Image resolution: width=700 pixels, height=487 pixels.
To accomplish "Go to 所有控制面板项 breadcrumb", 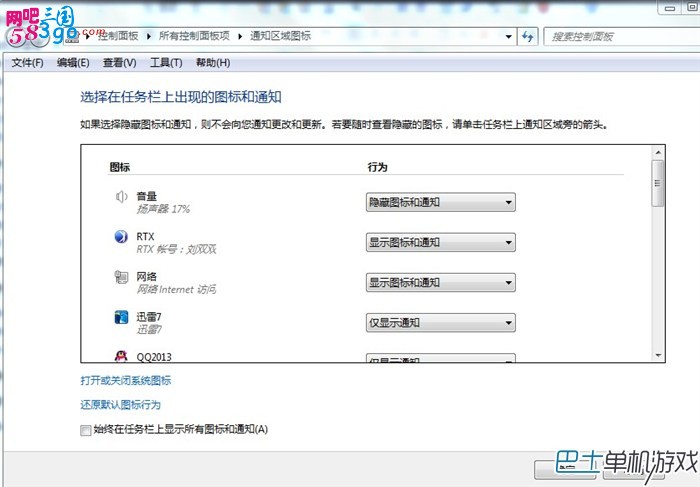I will pos(194,36).
